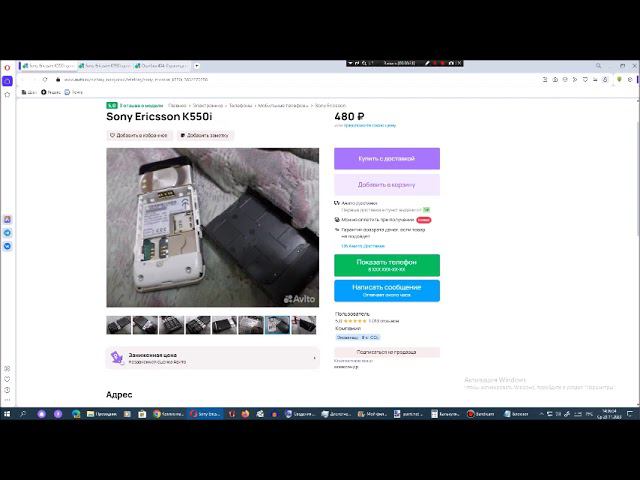This screenshot has width=640, height=480.
Task: Show hidden tray icons chevron
Action: click(x=541, y=414)
